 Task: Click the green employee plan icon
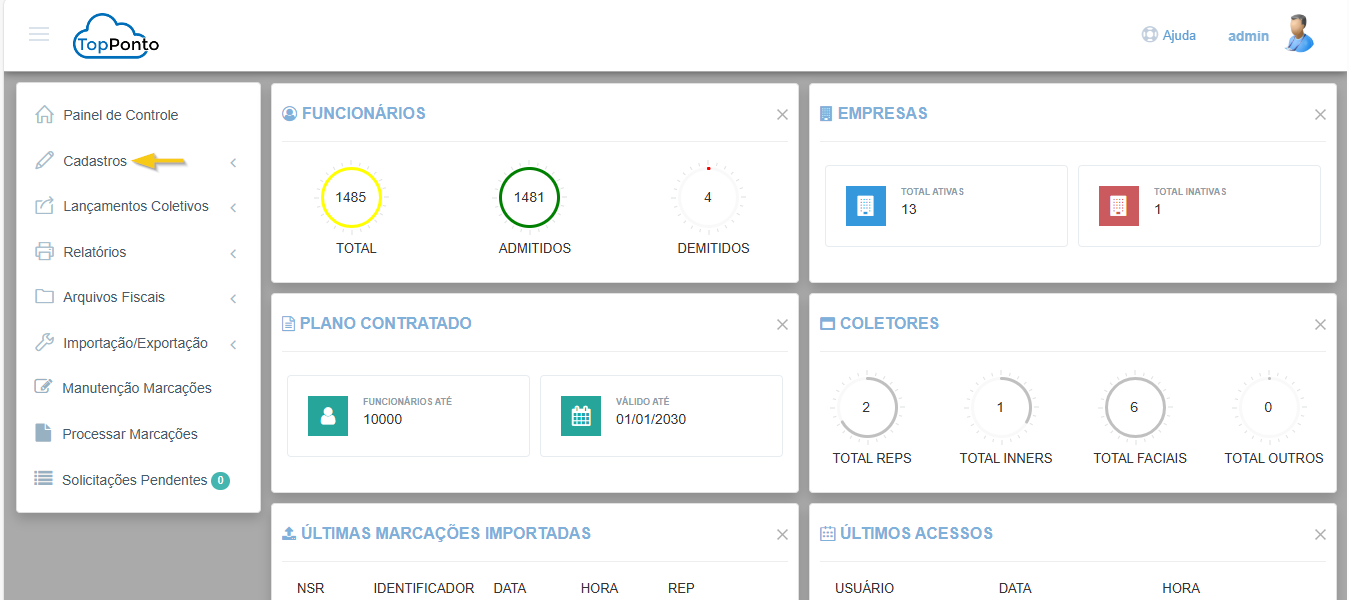[x=328, y=416]
